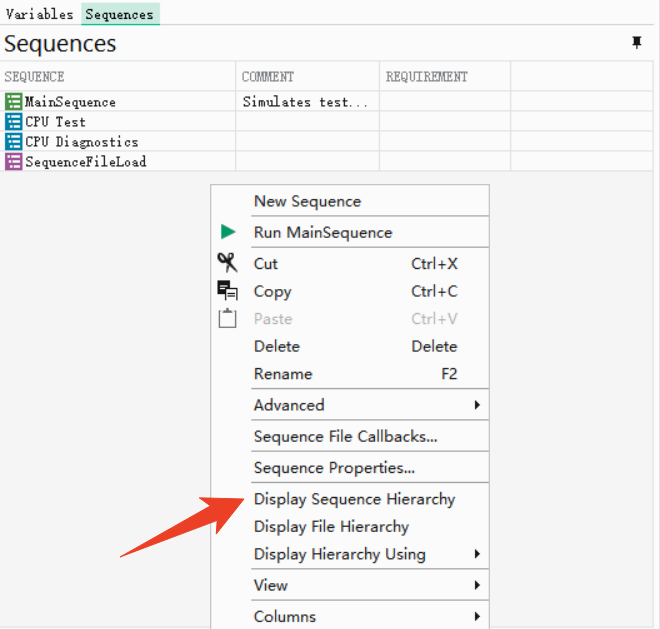Switch to the Variables tab

tap(40, 14)
